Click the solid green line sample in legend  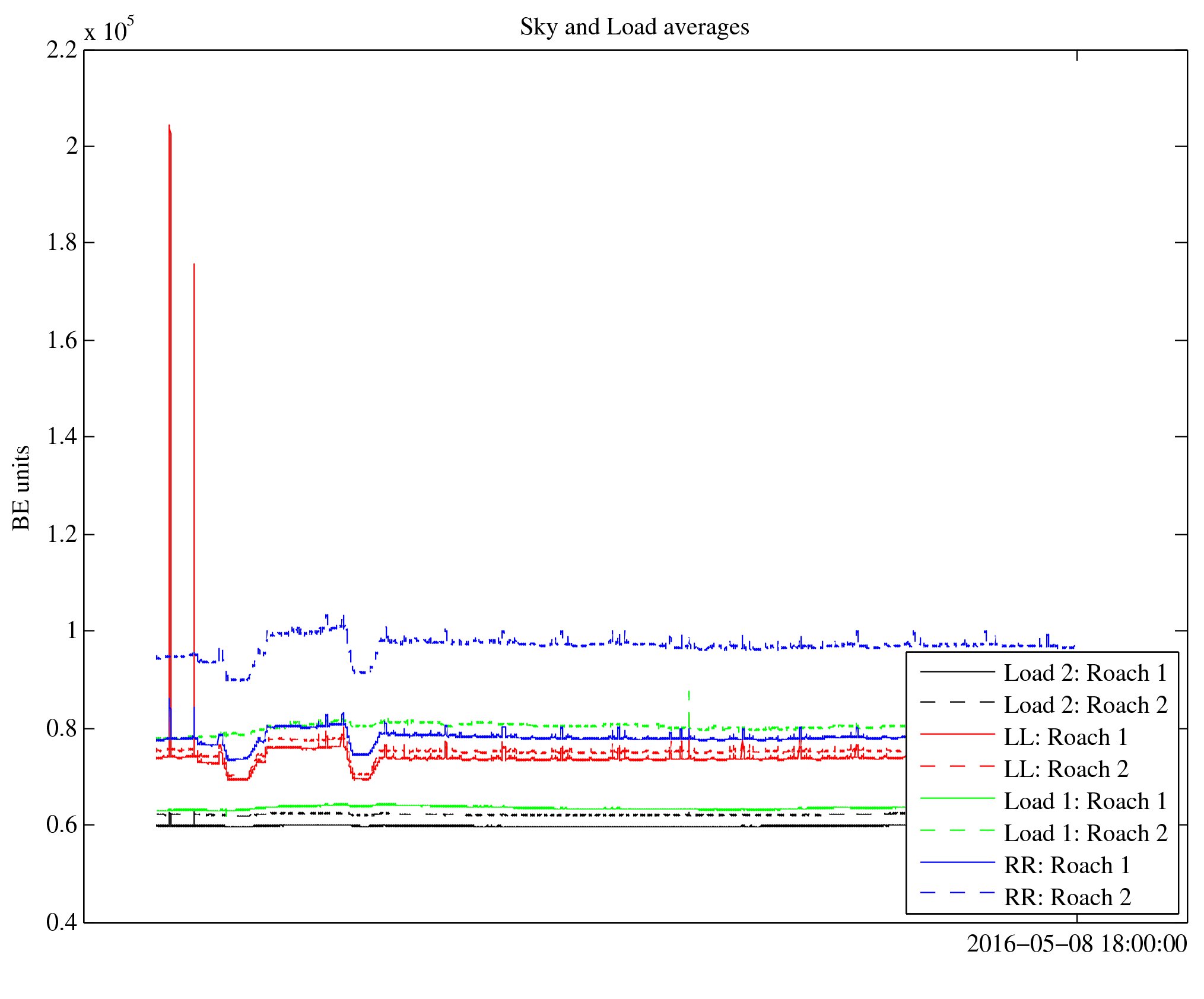point(957,799)
